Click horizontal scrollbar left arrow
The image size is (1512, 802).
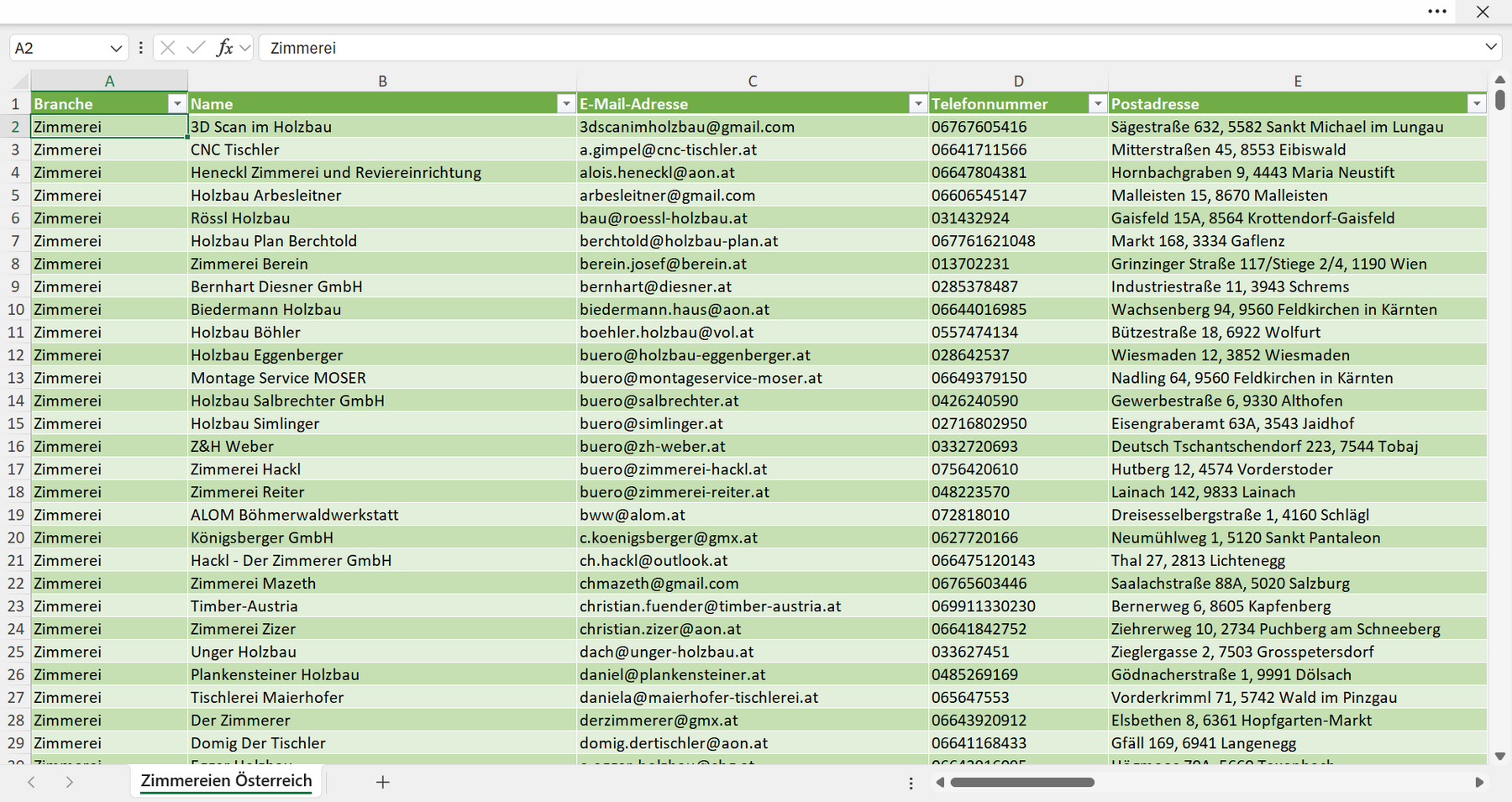(940, 782)
